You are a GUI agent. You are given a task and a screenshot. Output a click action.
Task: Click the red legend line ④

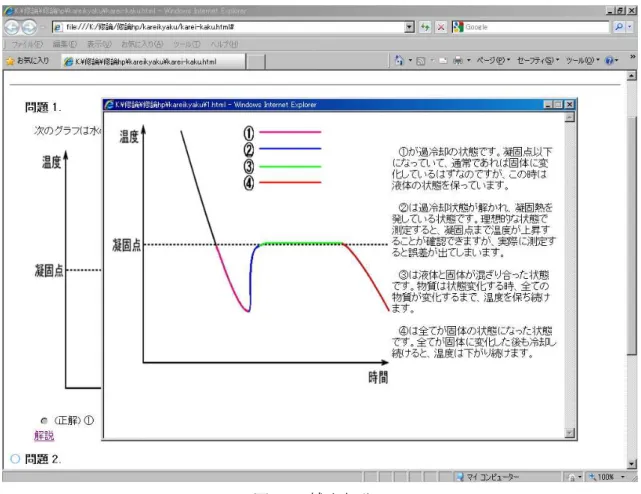[x=290, y=182]
